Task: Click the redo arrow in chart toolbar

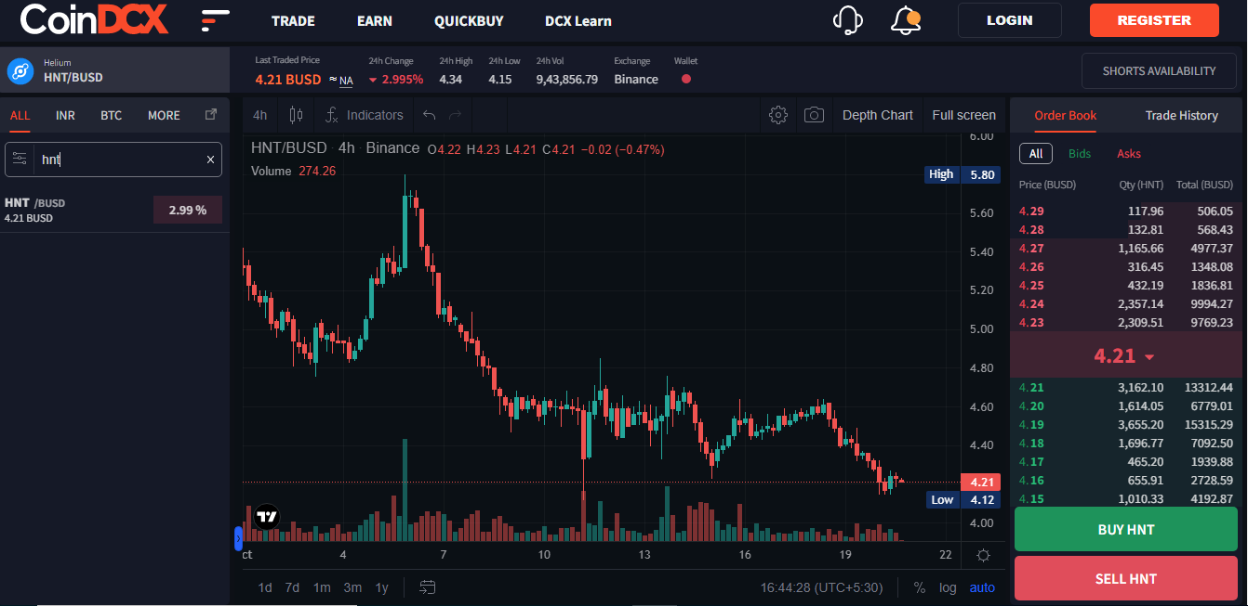Action: (x=456, y=115)
